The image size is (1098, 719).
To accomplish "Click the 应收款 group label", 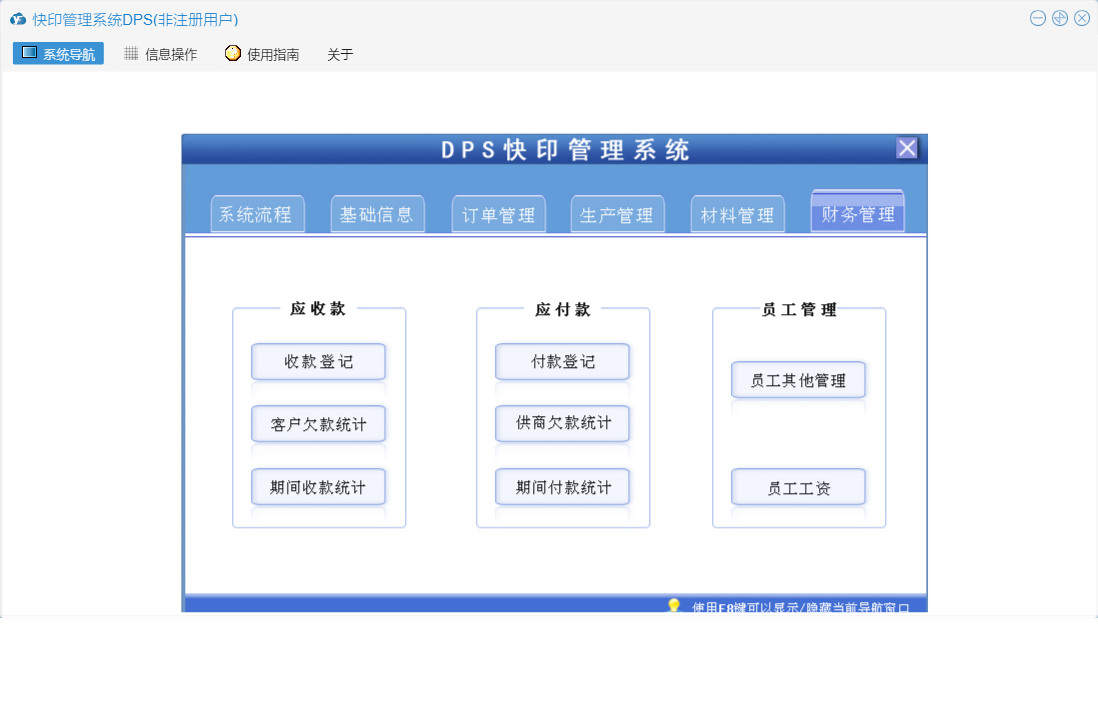I will pyautogui.click(x=319, y=309).
